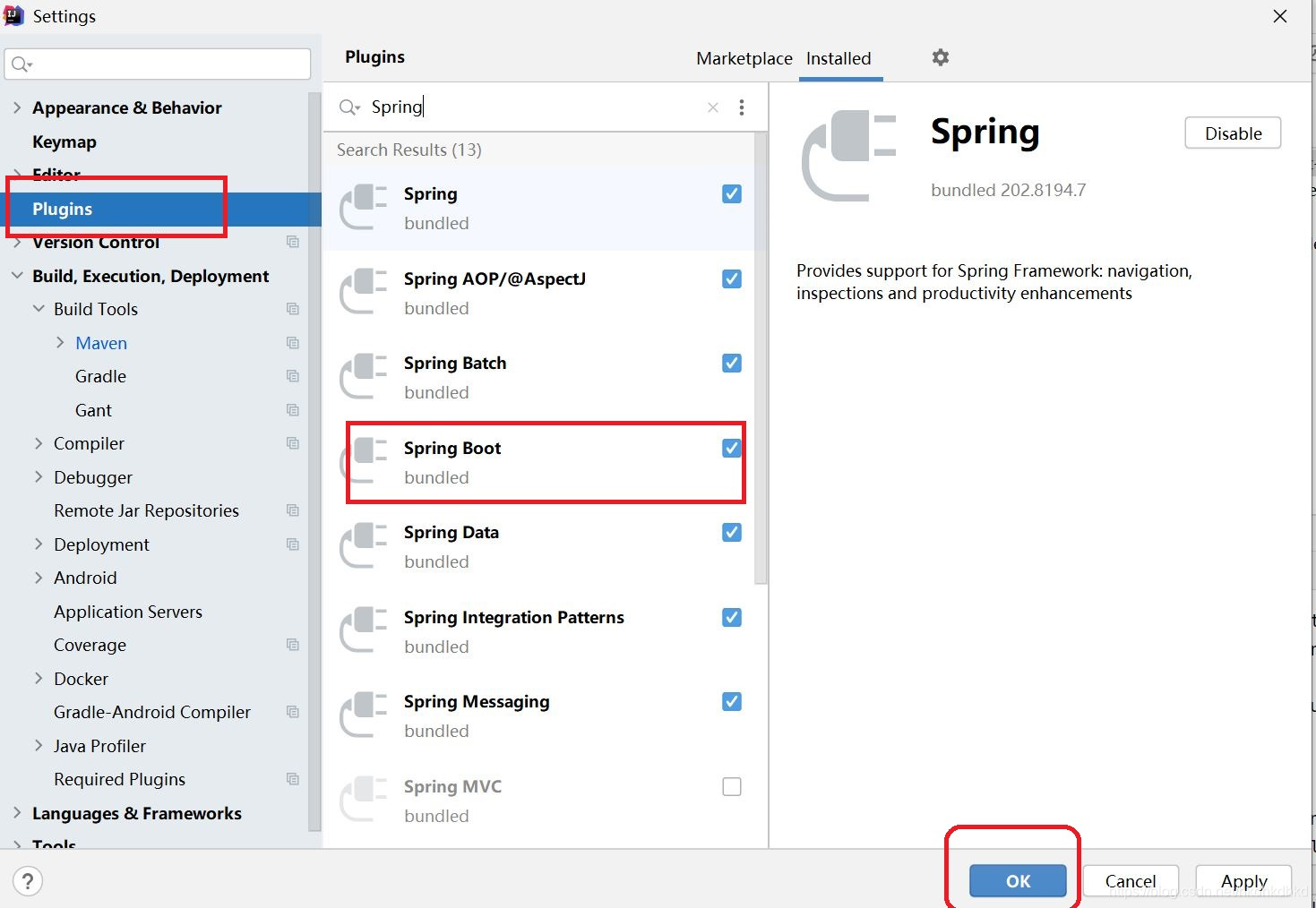Expand the Docker settings node
This screenshot has height=908, width=1316.
point(39,679)
